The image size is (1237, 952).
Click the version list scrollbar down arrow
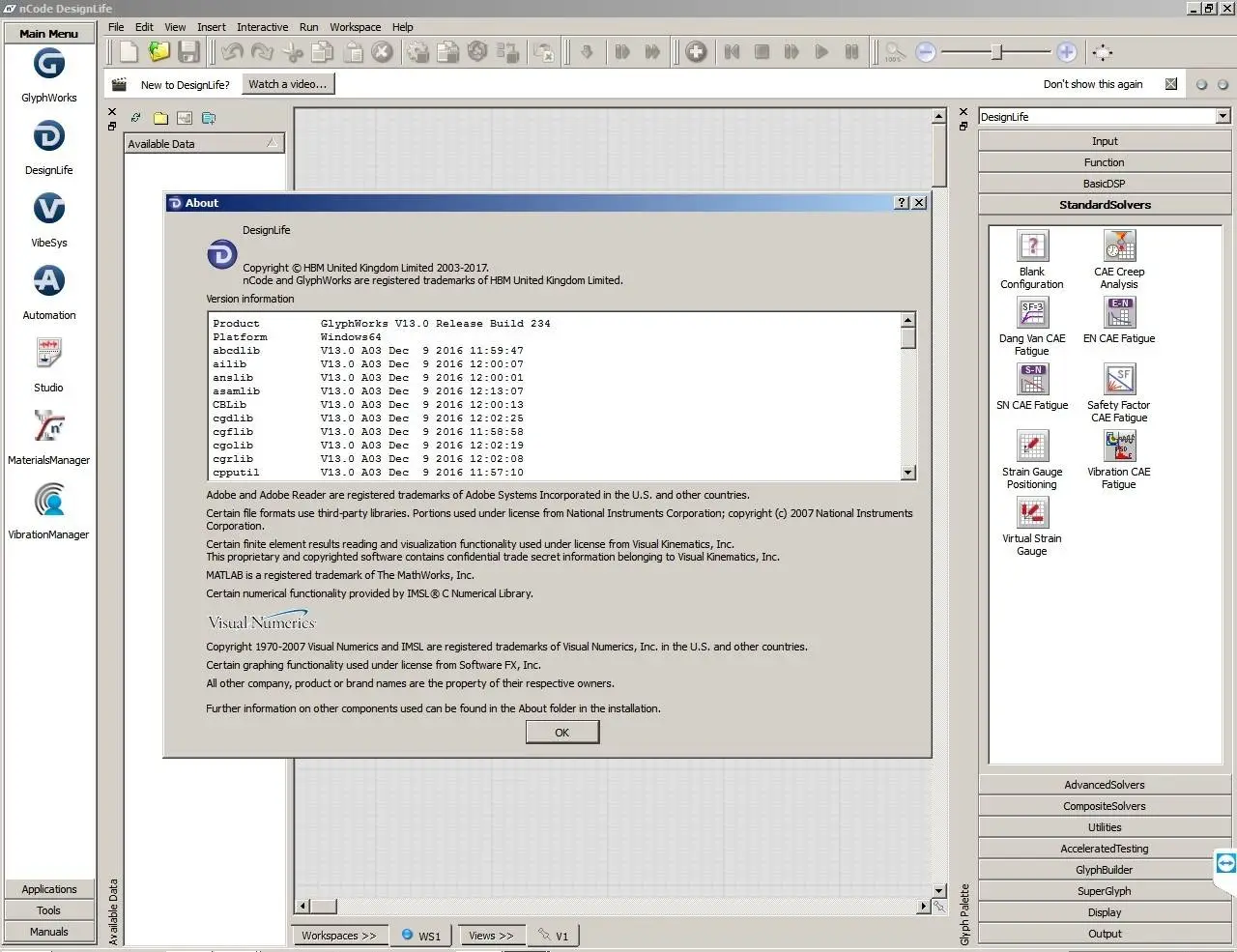pyautogui.click(x=907, y=473)
